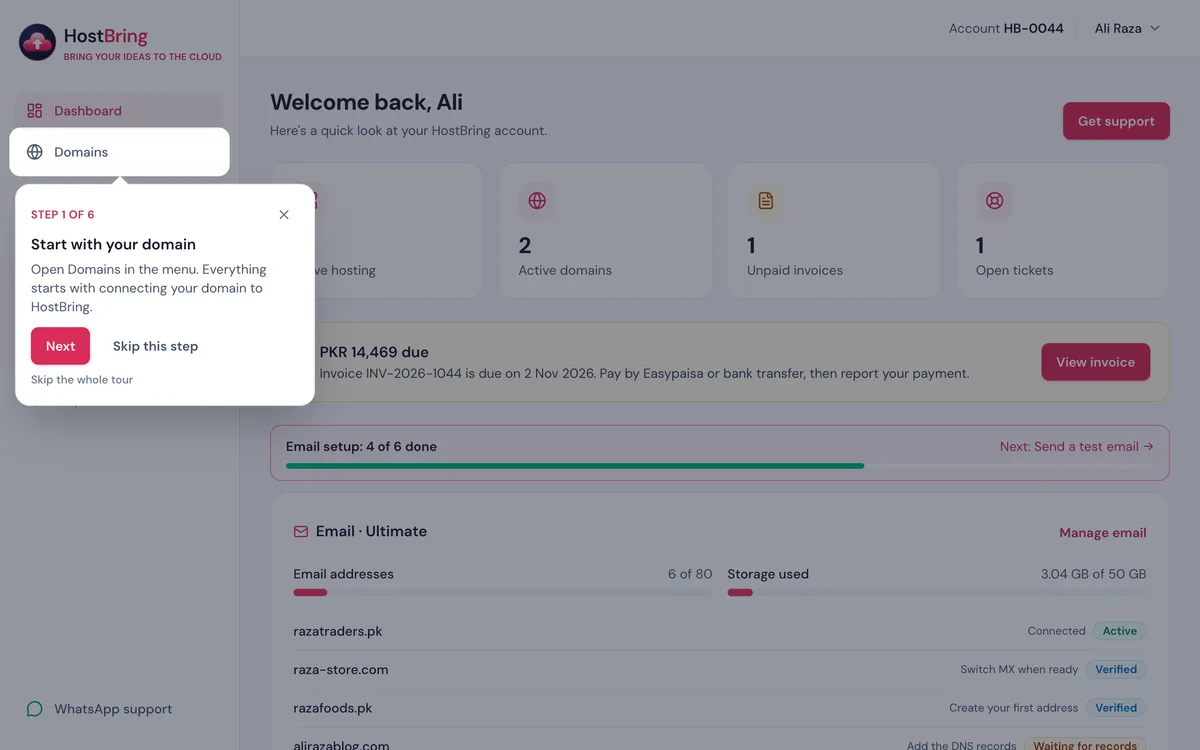The image size is (1200, 750).
Task: Click the Storage used usage bar
Action: tap(937, 593)
